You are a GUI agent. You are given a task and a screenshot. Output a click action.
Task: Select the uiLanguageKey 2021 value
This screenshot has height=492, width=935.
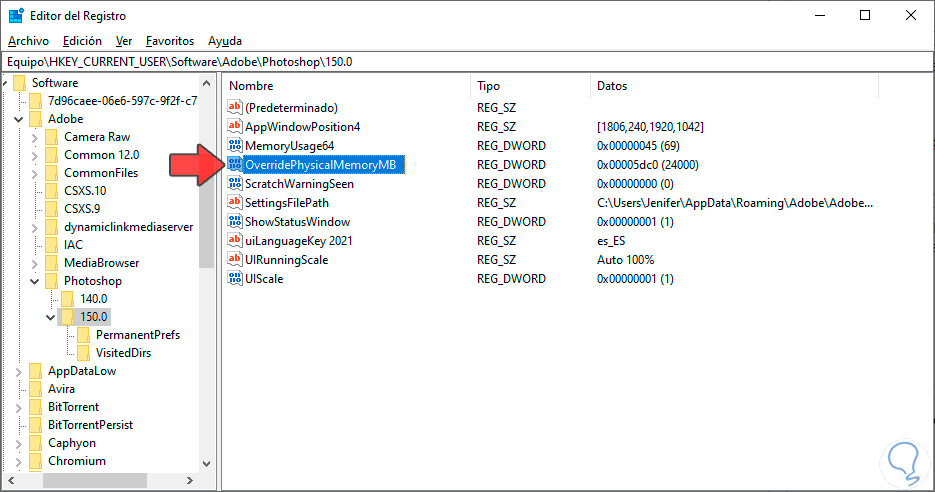tap(292, 241)
